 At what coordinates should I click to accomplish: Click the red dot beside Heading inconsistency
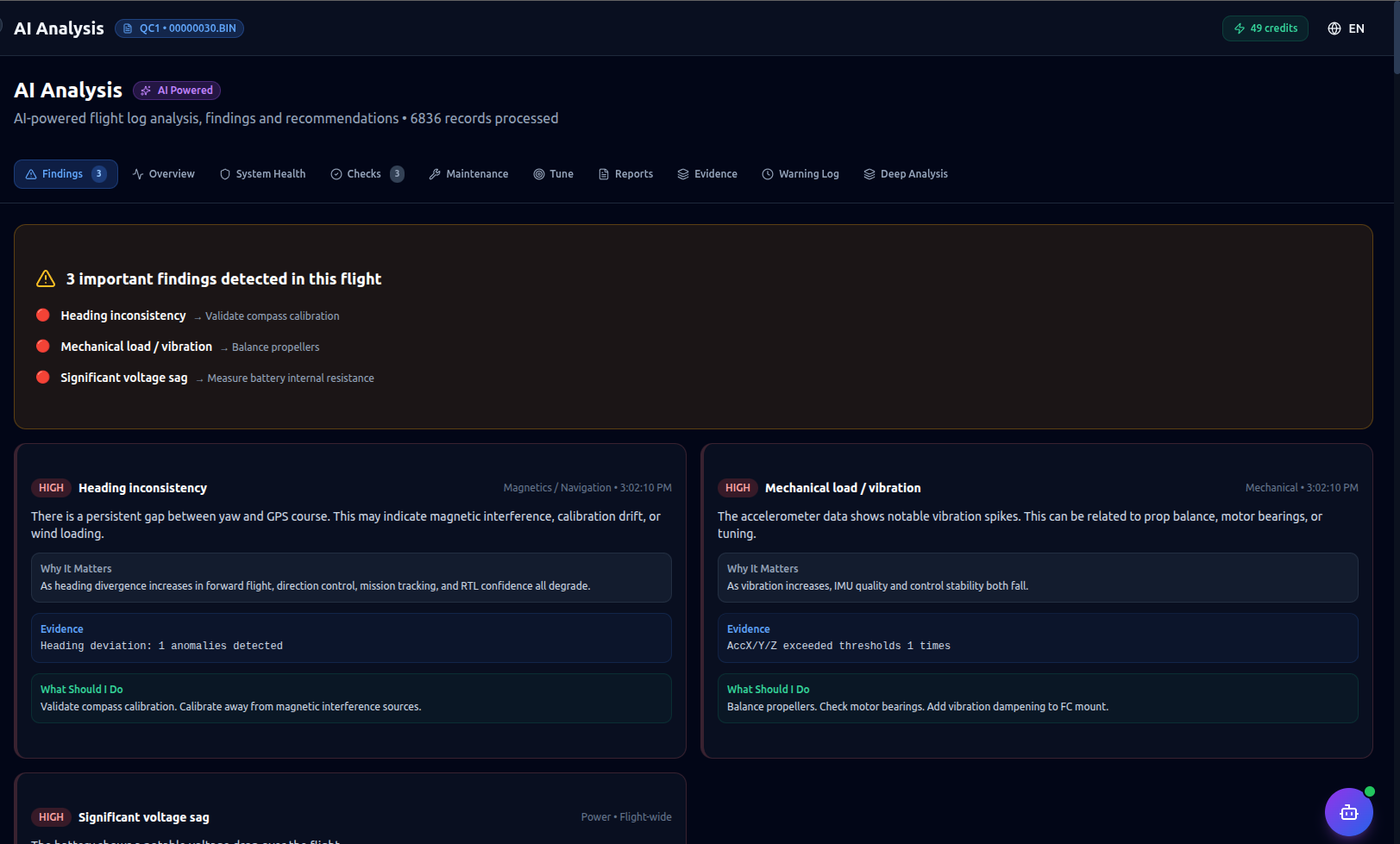pyautogui.click(x=42, y=316)
